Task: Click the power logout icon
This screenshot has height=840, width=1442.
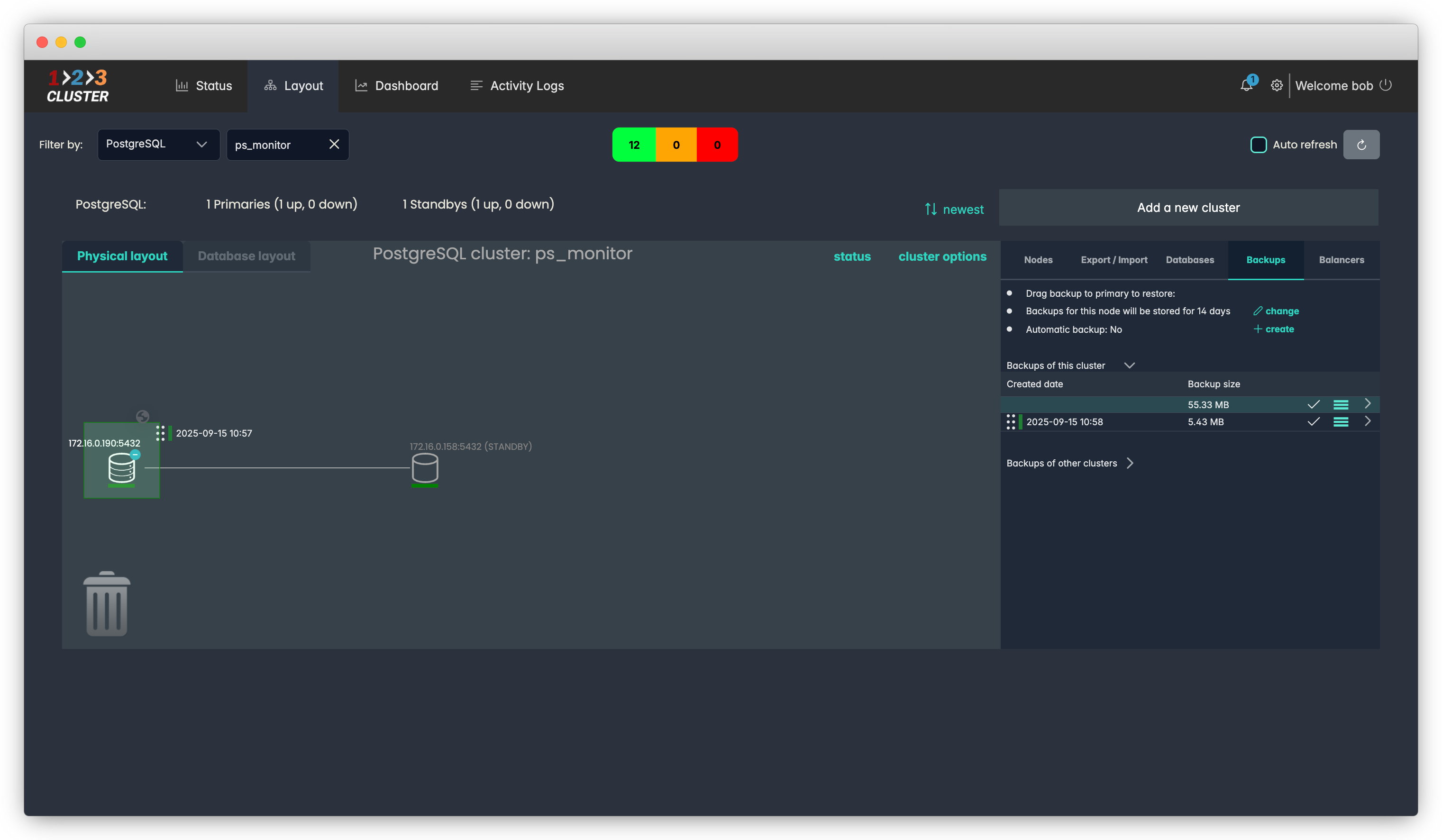Action: point(1385,85)
